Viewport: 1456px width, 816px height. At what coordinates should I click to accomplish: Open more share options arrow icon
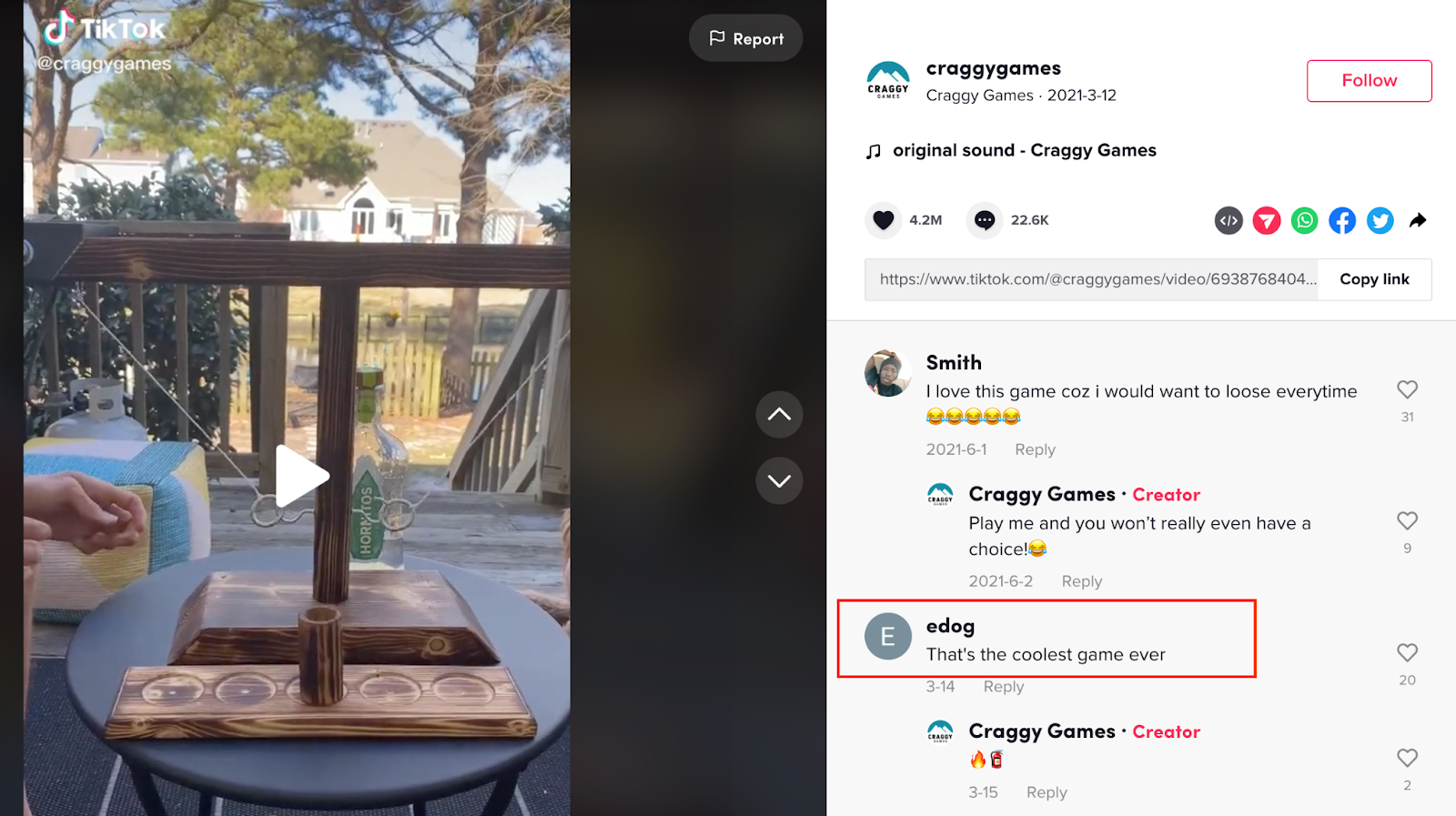[1418, 220]
